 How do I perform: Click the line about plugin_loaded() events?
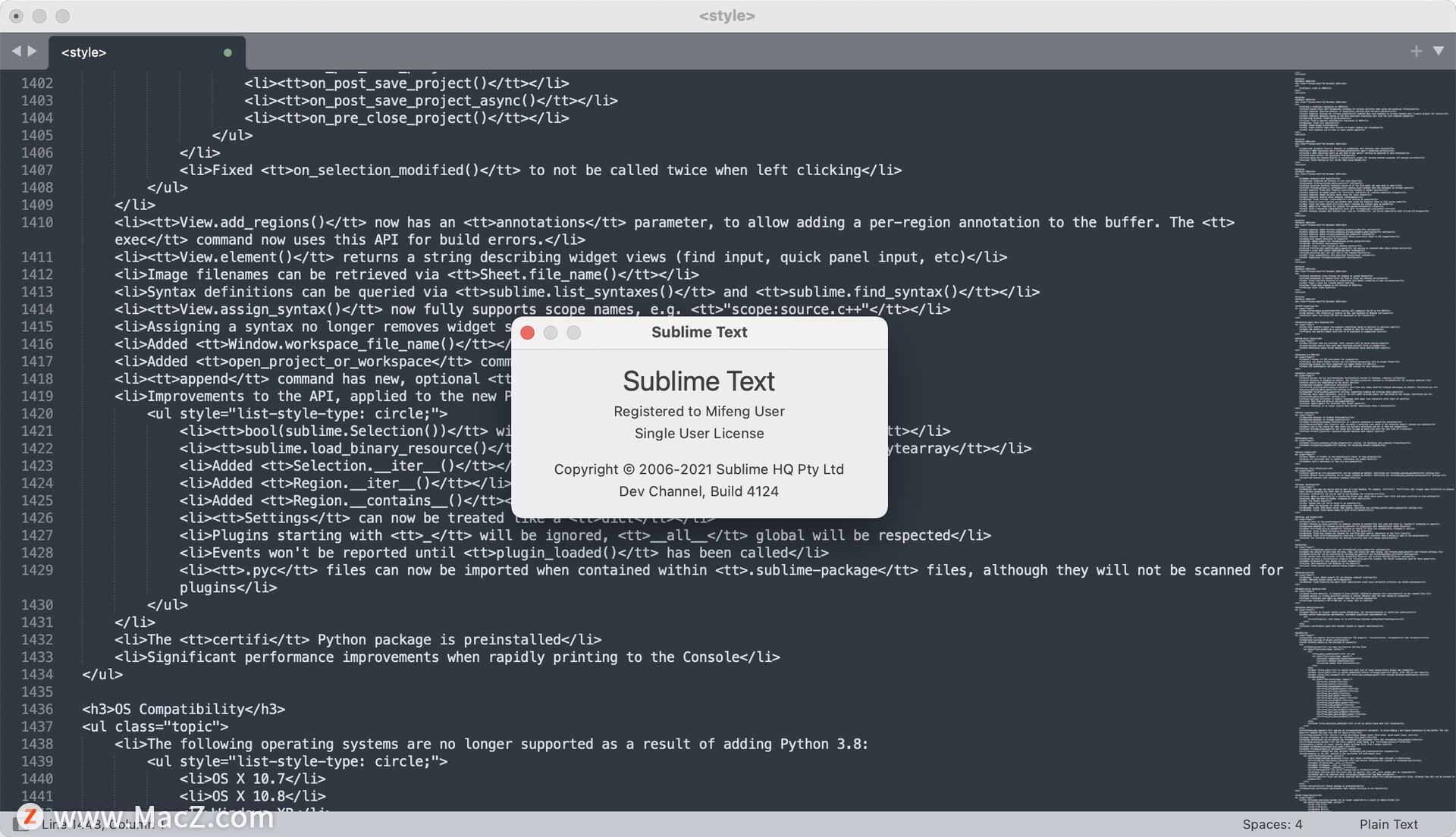(504, 553)
